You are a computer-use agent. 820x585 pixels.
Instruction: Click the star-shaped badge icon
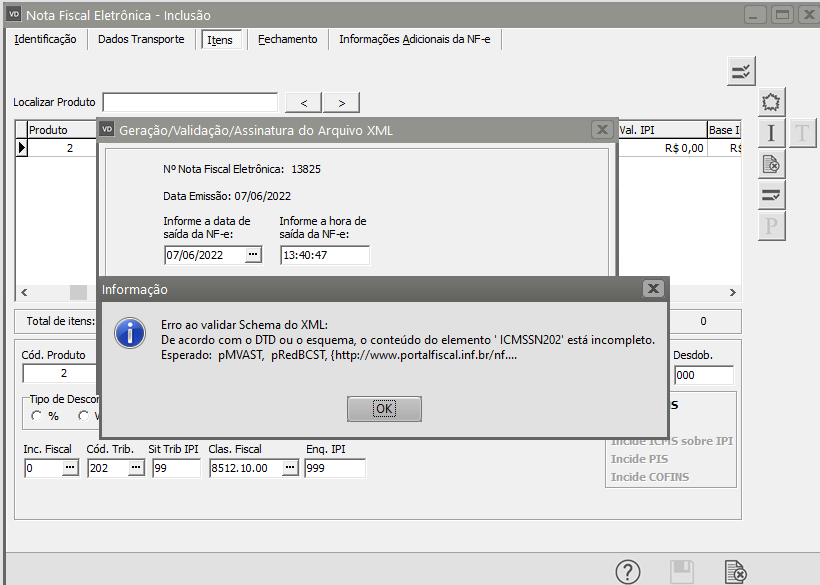tap(771, 102)
